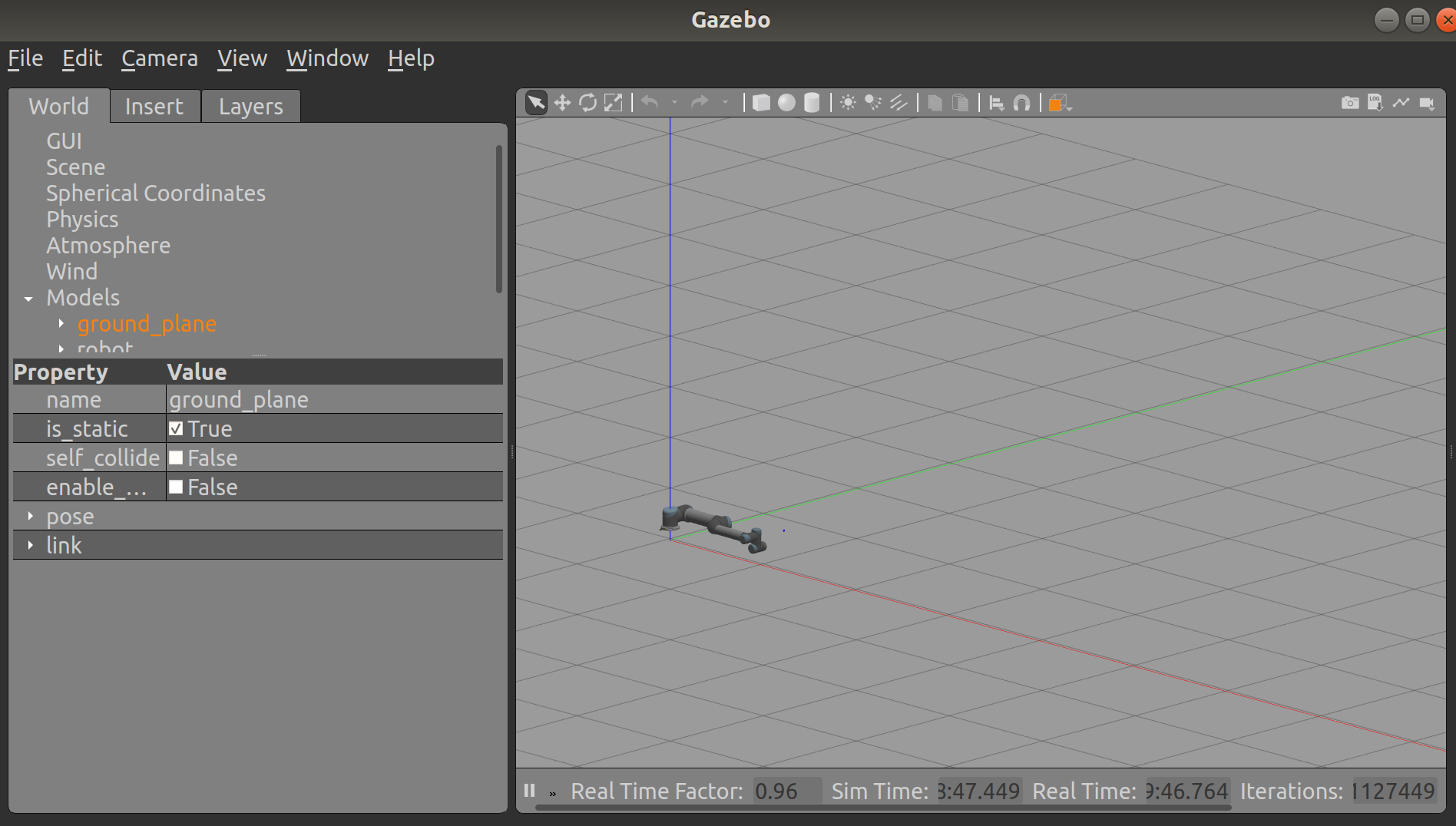
Task: Open the Edit menu
Action: 82,58
